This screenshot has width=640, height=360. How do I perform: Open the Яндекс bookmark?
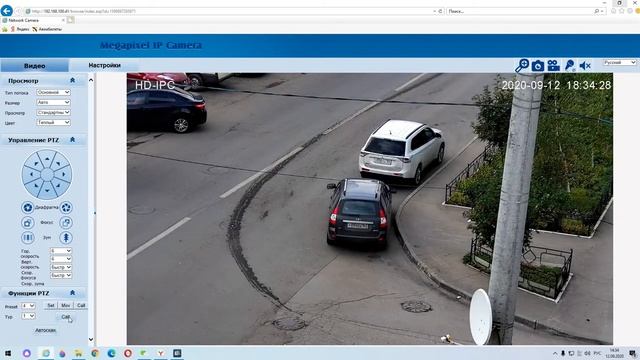coord(20,29)
